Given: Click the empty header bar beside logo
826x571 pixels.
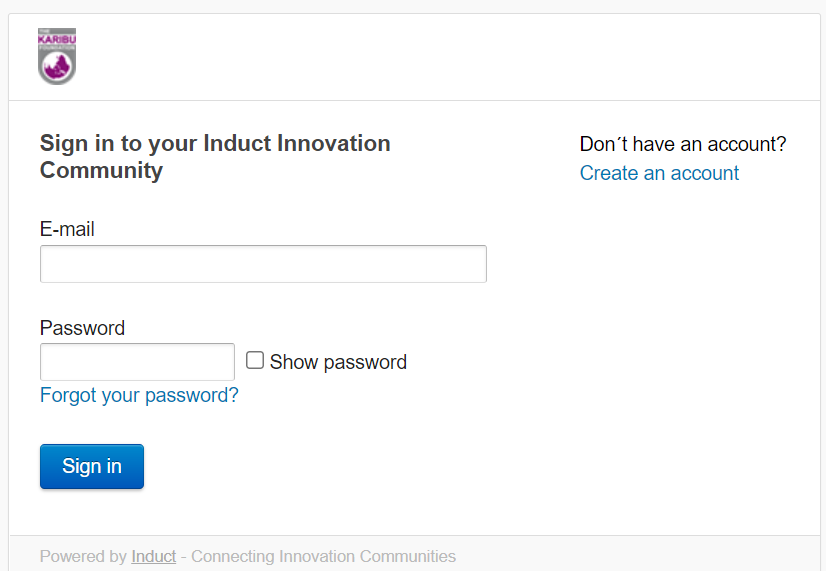Looking at the screenshot, I should coord(448,57).
